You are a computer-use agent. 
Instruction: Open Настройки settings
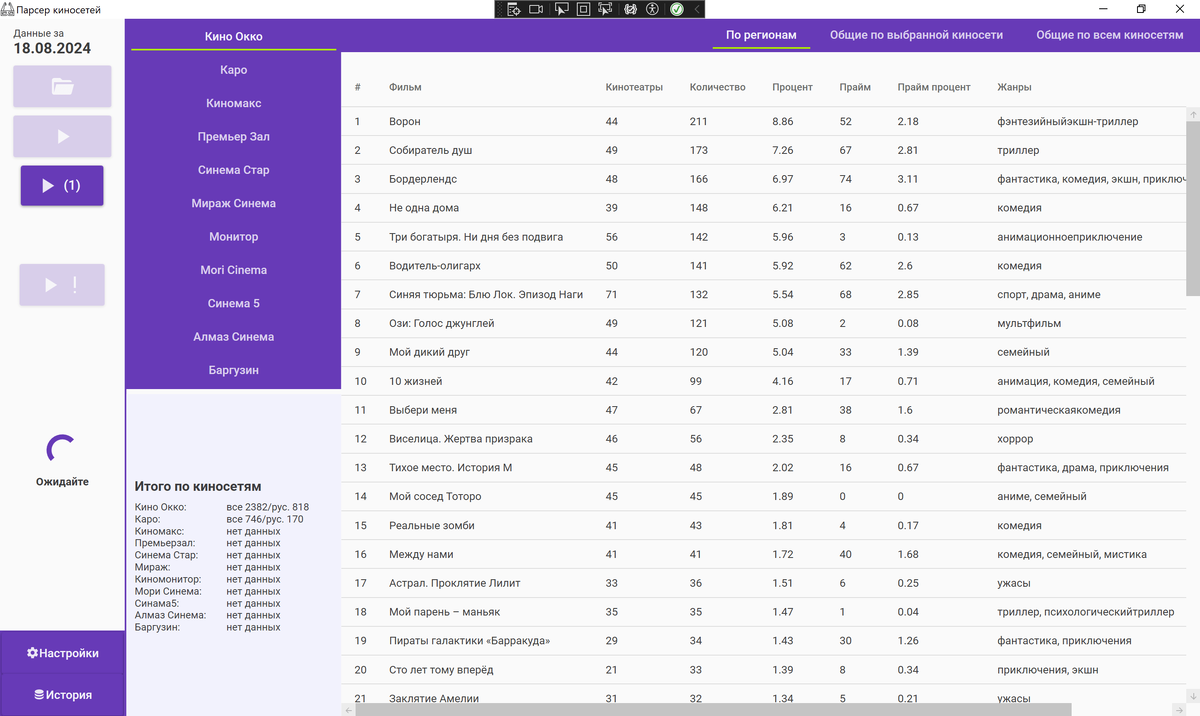pos(63,653)
